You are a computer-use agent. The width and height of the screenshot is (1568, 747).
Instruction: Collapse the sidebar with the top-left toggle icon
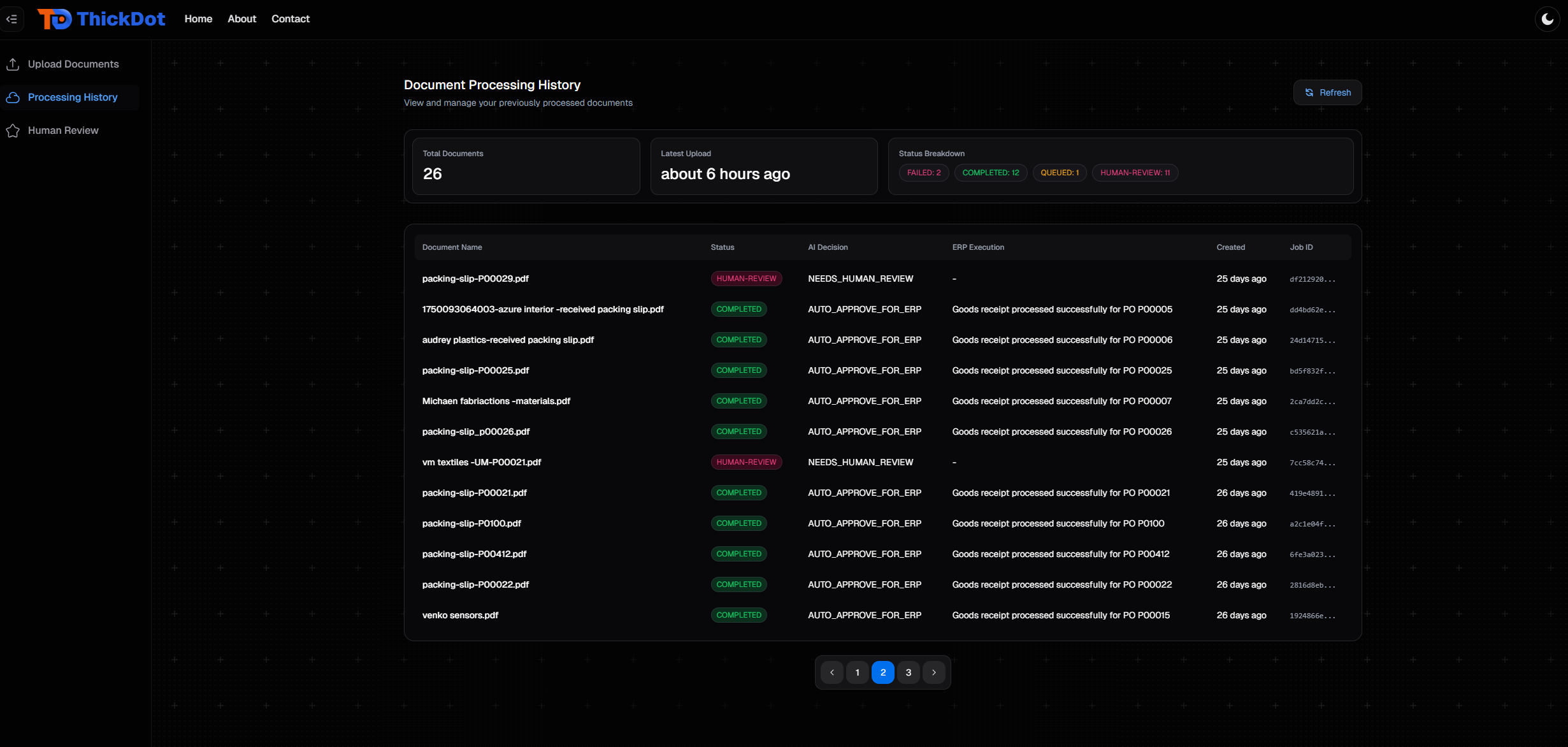click(x=11, y=19)
